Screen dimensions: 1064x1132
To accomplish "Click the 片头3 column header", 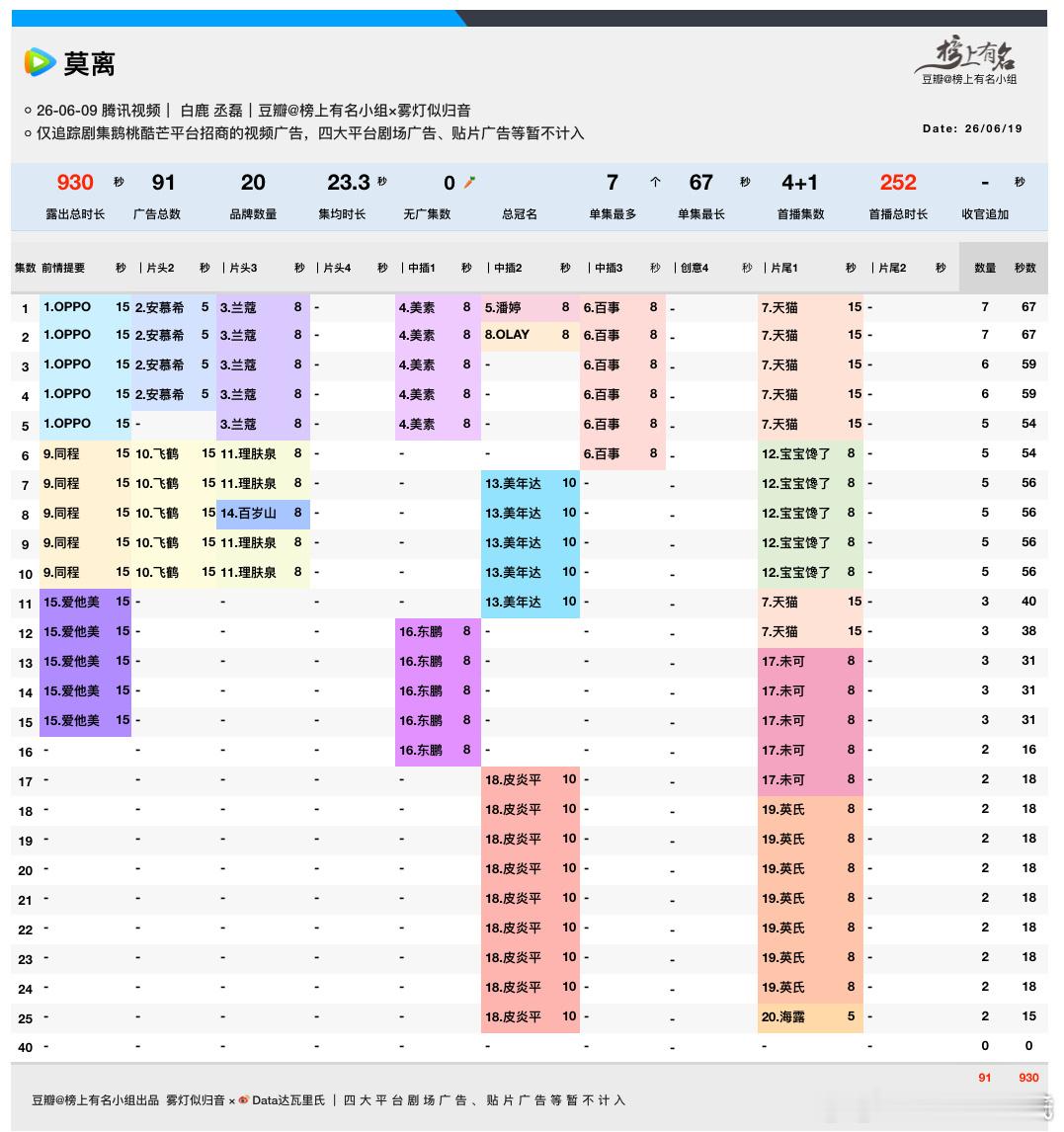I will pos(243,268).
